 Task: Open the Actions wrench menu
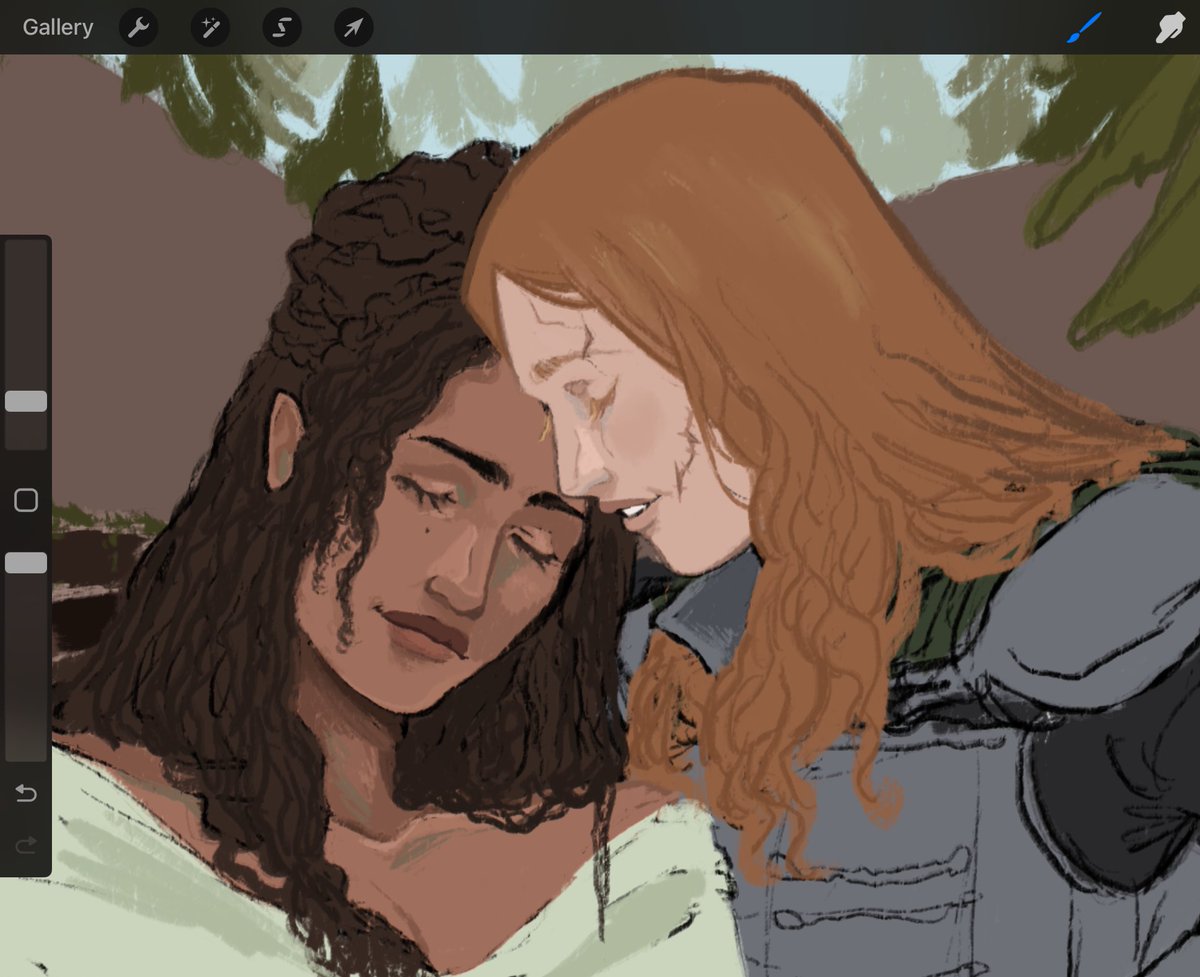[x=138, y=28]
